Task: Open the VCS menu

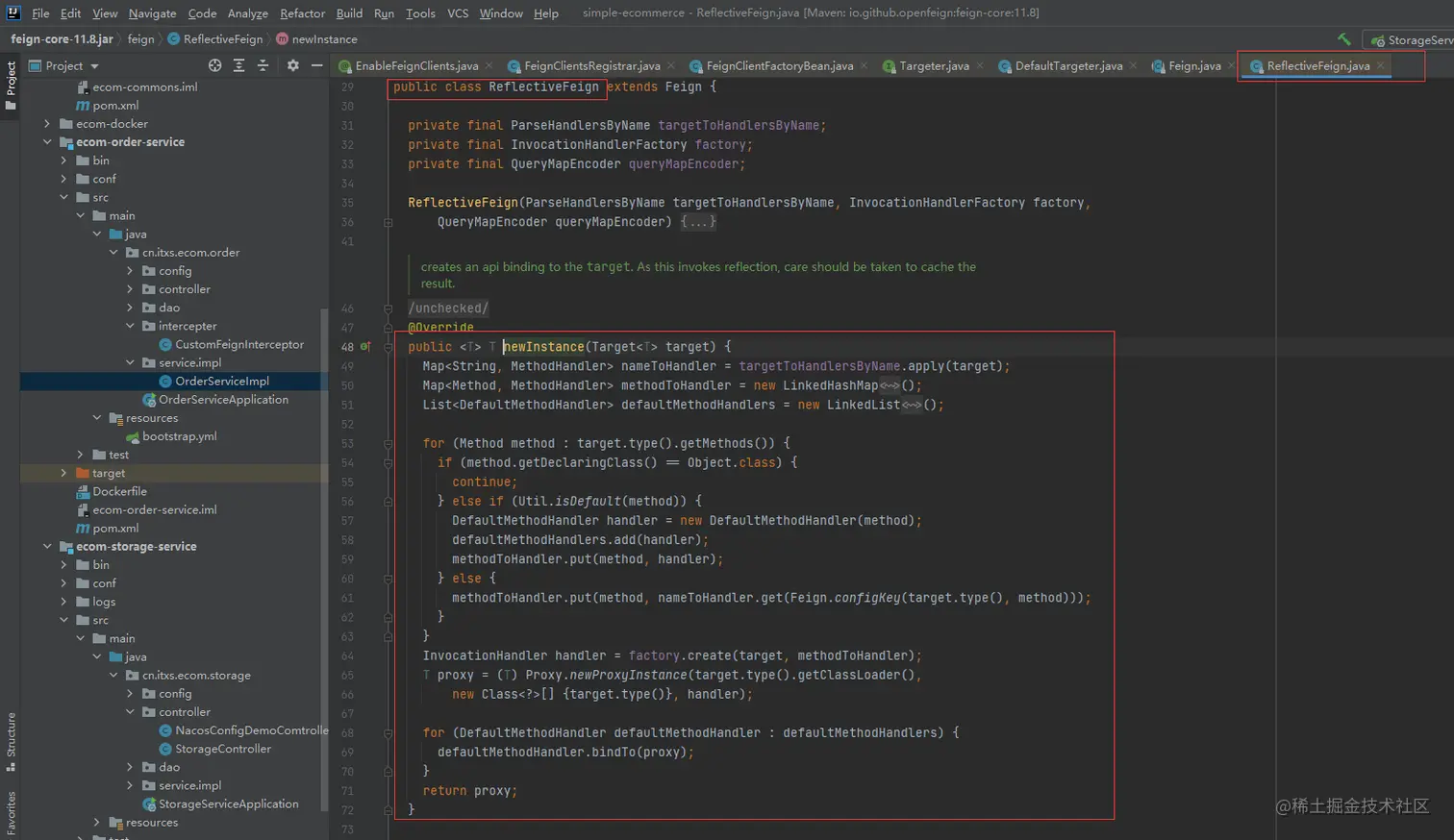Action: (458, 13)
